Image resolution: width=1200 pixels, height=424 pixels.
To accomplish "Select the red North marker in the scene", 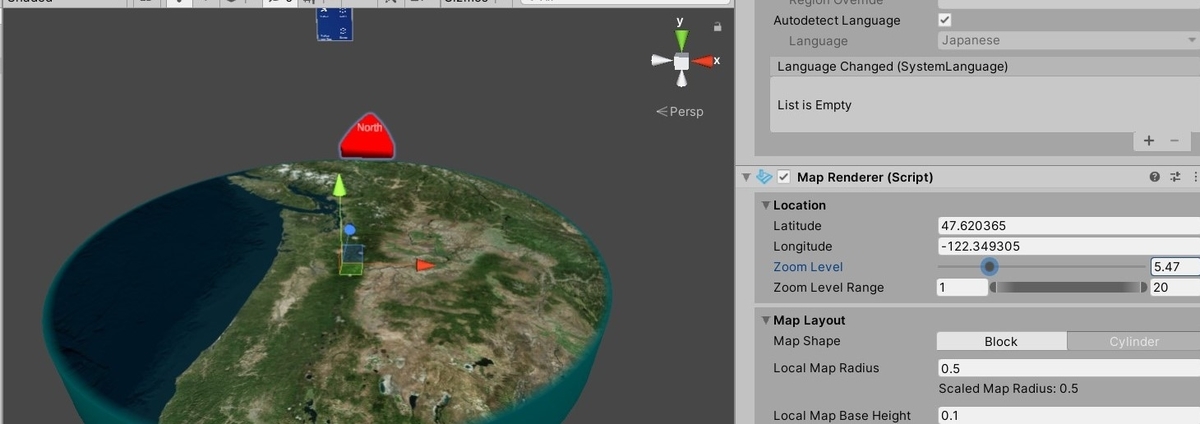I will 368,136.
